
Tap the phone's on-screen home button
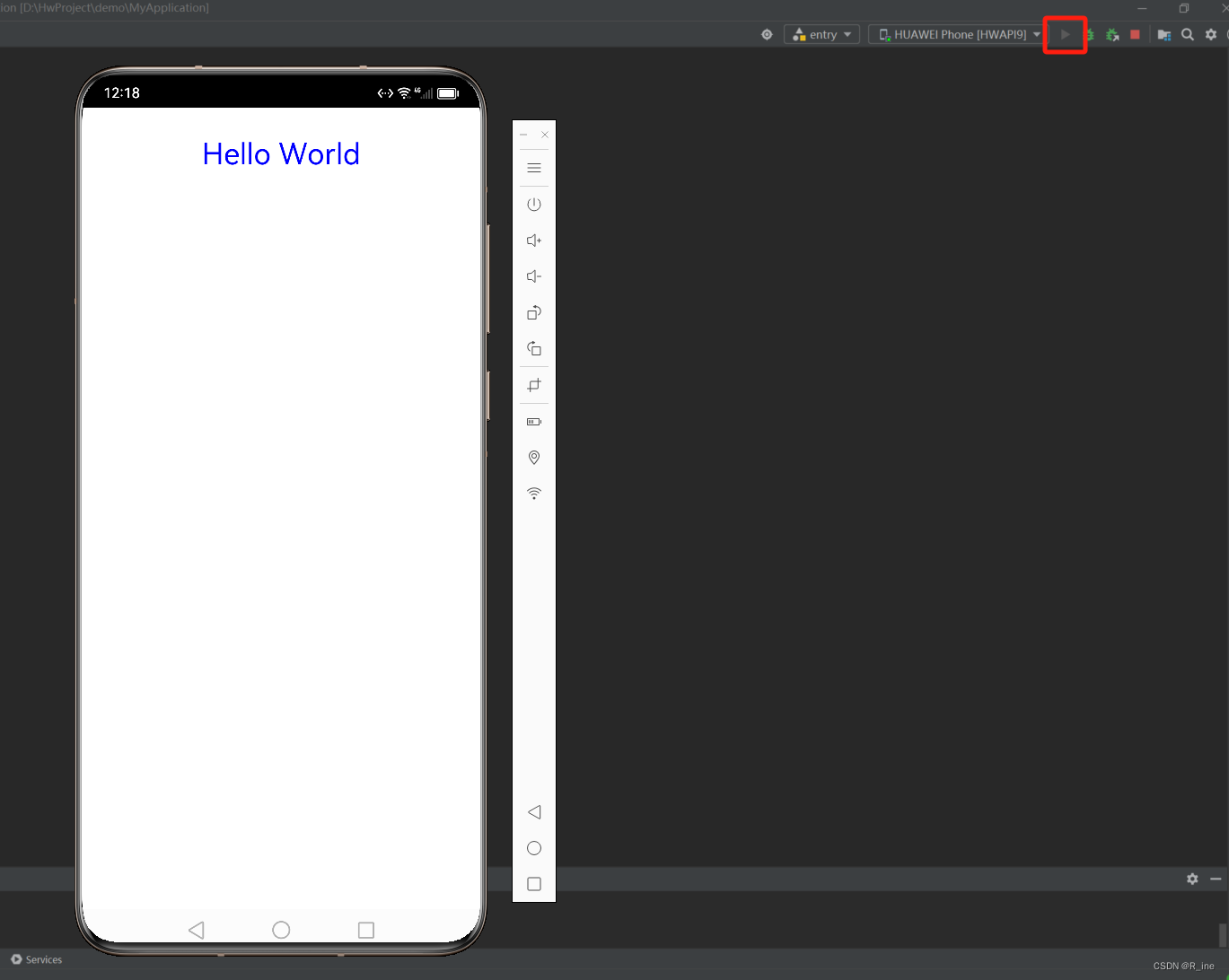point(281,930)
